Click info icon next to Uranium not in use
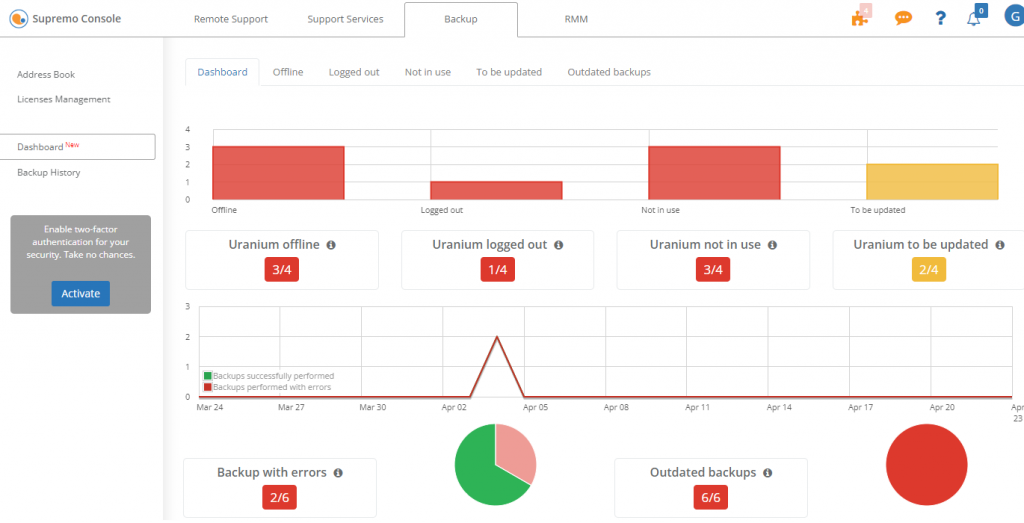The height and width of the screenshot is (523, 1024). click(773, 245)
